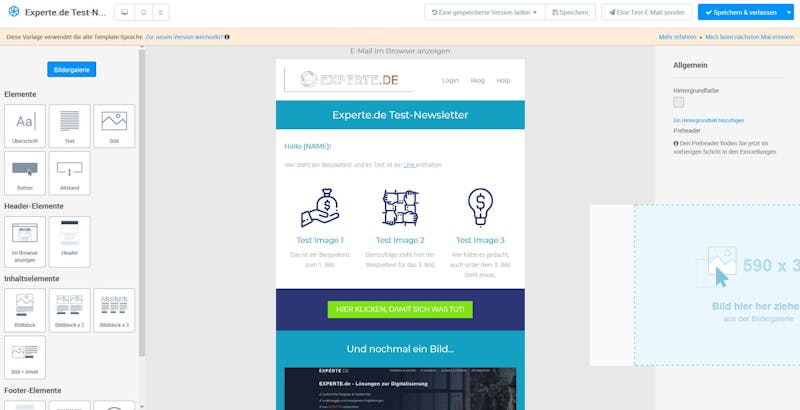
Task: Open the Eine gespeicherte Version laden dropdown
Action: tap(484, 12)
